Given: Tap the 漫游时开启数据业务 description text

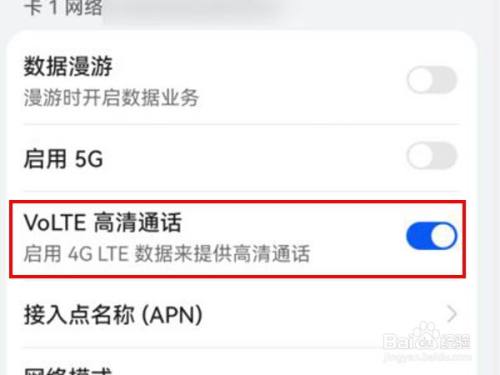Looking at the screenshot, I should (x=111, y=98).
